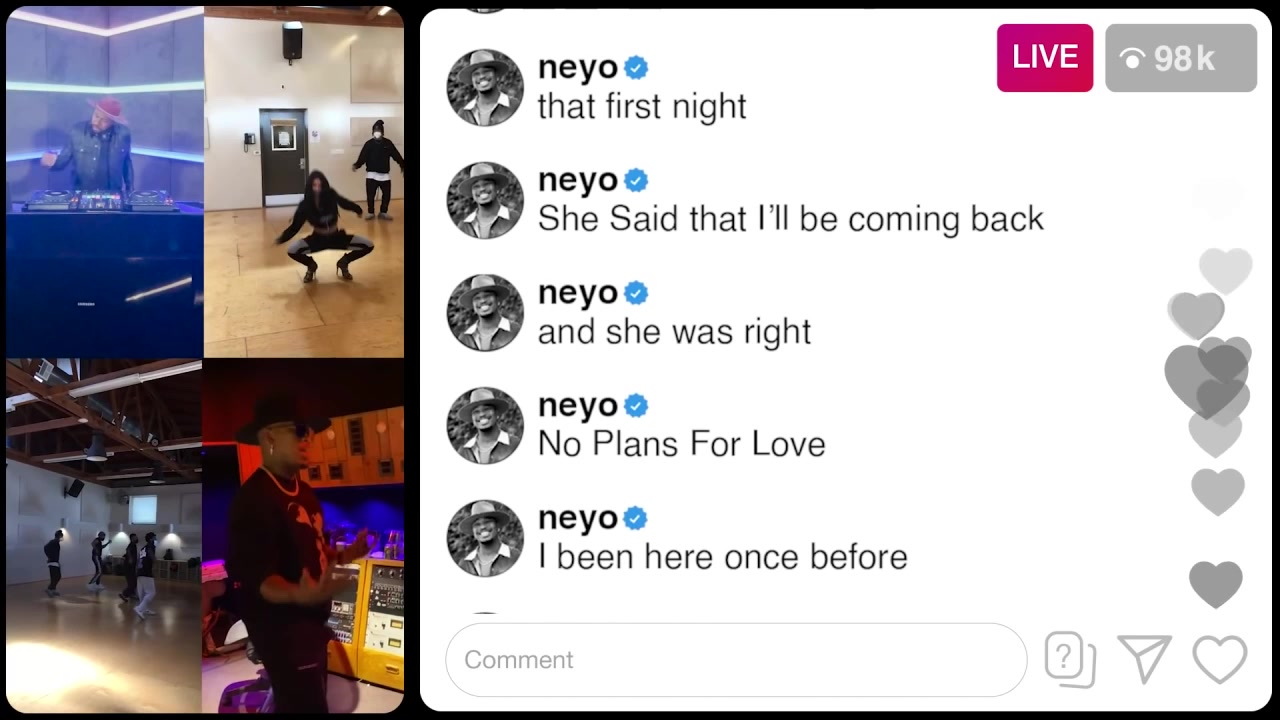Tap the heart like icon beside comment box
1280x720 pixels.
pyautogui.click(x=1220, y=660)
